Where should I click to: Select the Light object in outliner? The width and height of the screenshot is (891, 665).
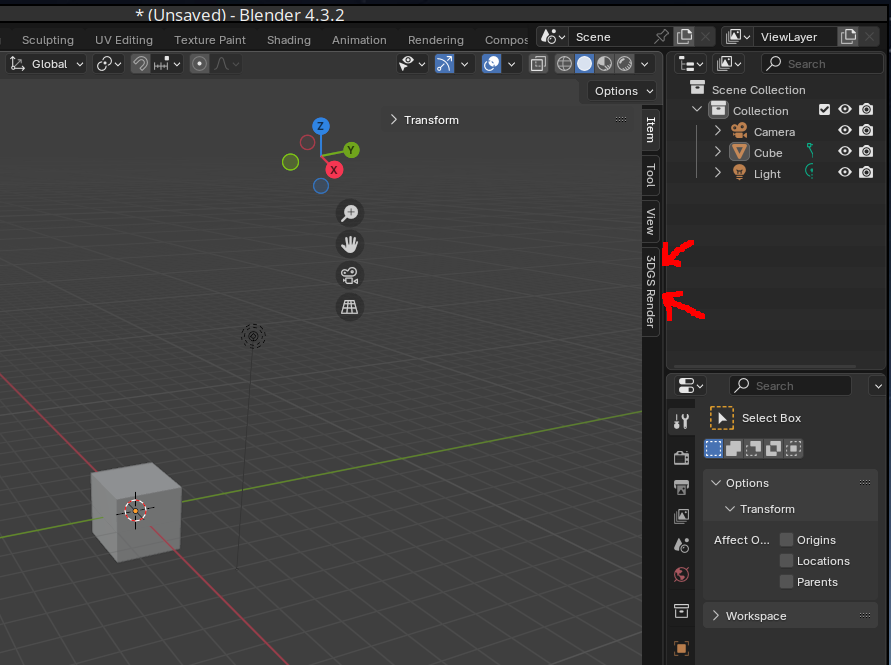click(x=767, y=173)
